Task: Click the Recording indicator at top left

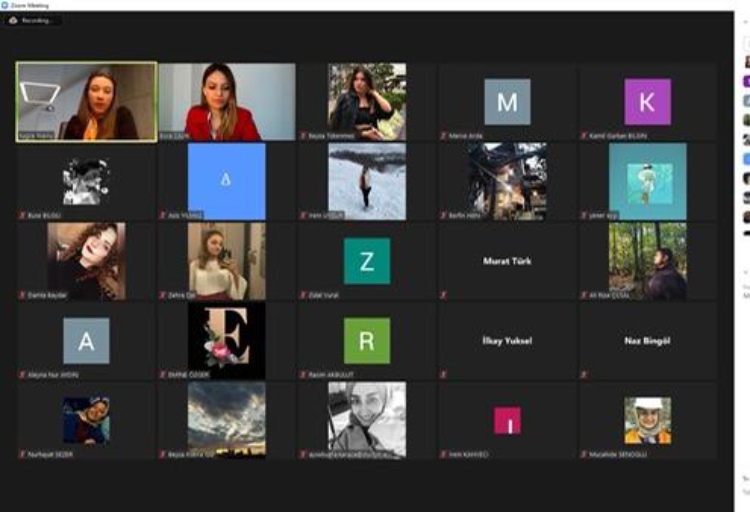Action: (x=34, y=20)
